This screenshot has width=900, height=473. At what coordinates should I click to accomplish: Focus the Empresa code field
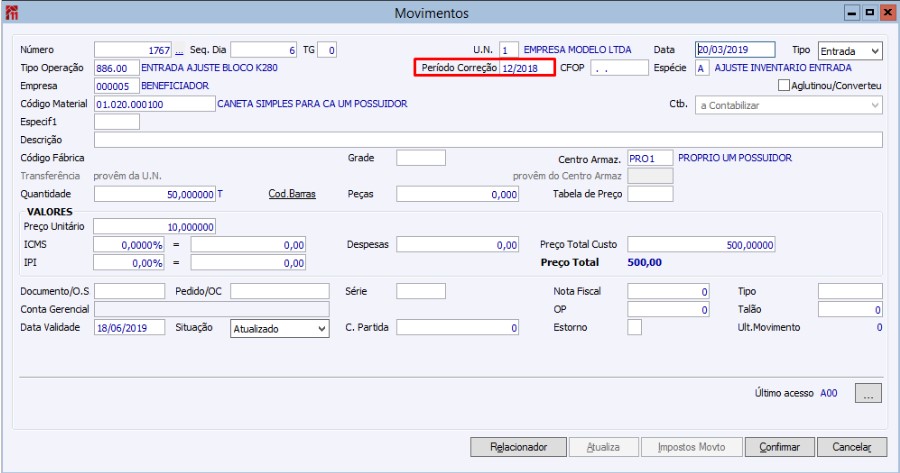[x=117, y=86]
